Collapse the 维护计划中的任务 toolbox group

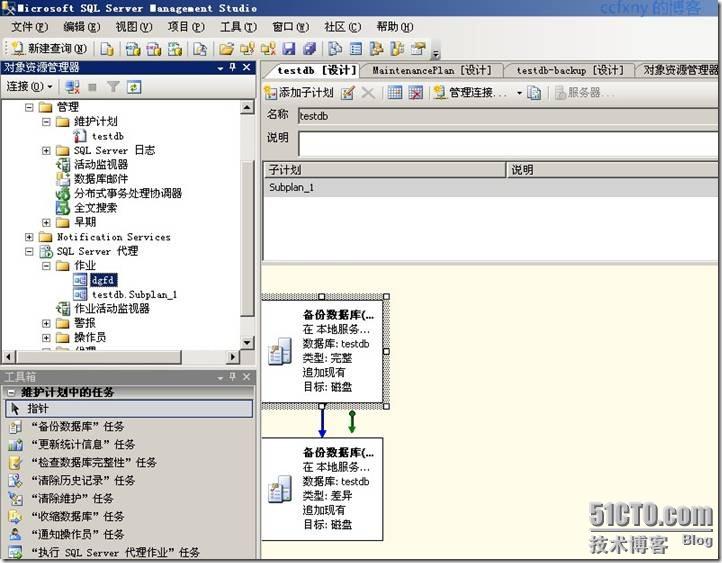[11, 393]
